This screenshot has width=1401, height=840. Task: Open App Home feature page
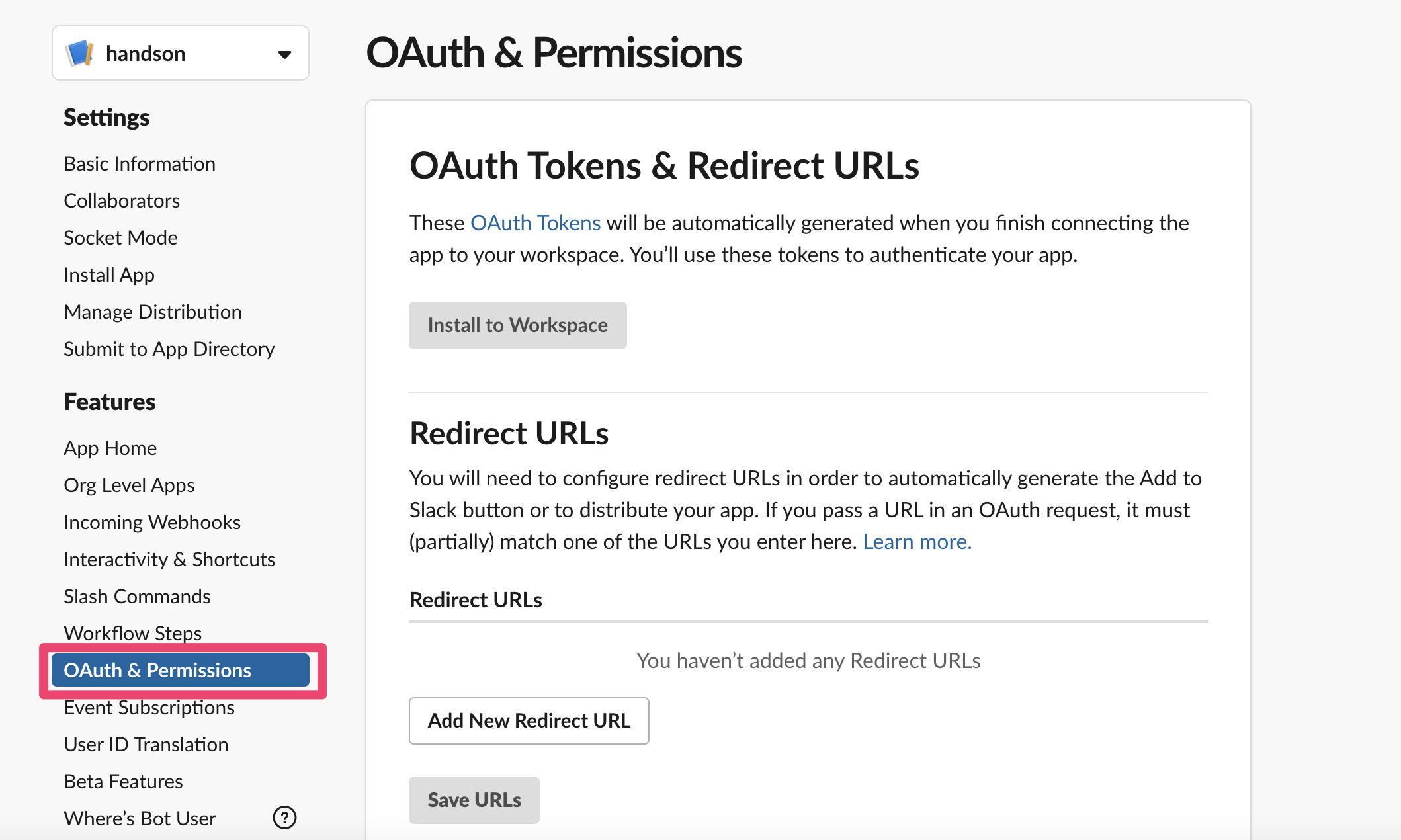110,448
